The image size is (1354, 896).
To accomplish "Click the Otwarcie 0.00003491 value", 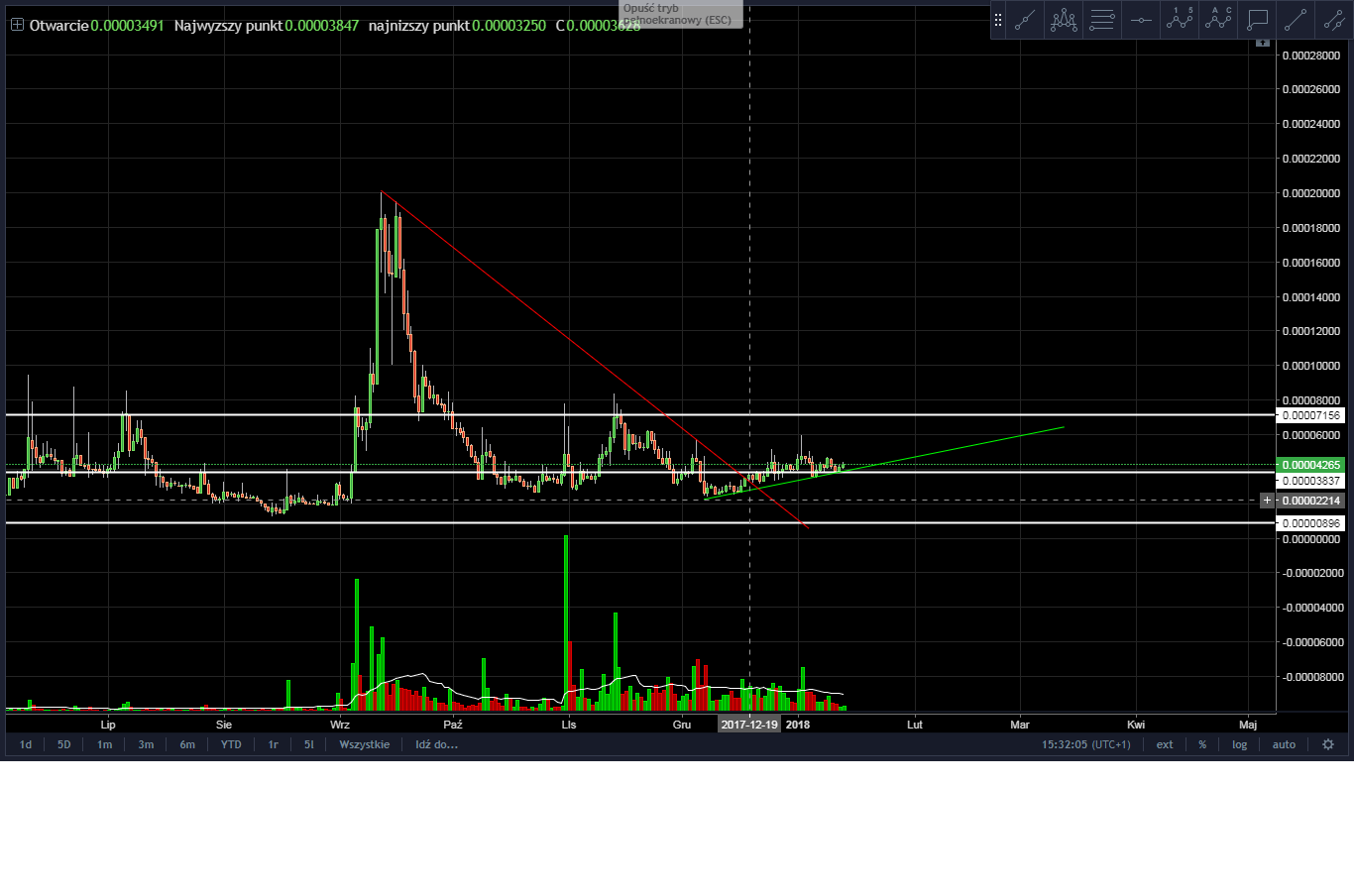I will coord(128,25).
